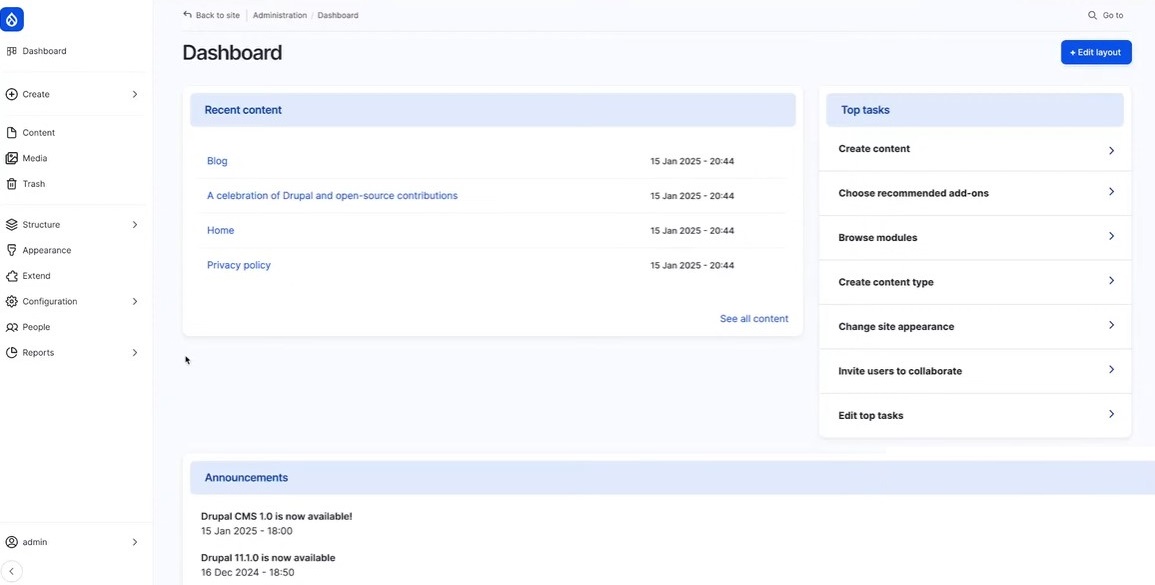
Task: Click the admin user avatar icon
Action: click(11, 542)
